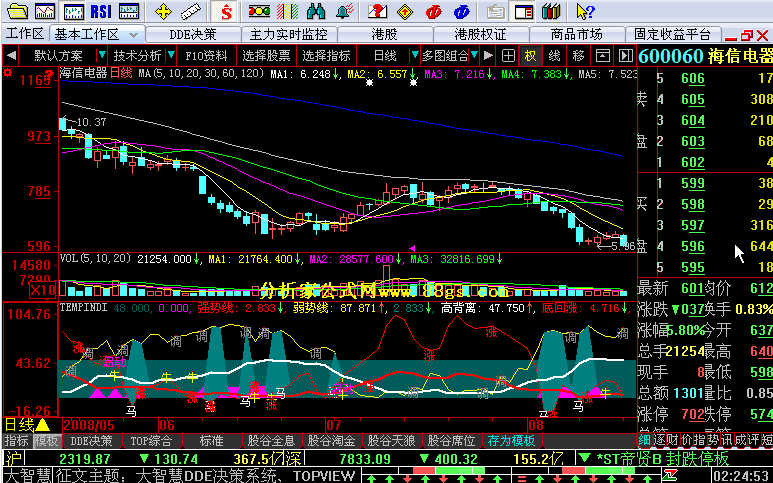
Task: Click the small window frame icon
Action: pos(602,55)
